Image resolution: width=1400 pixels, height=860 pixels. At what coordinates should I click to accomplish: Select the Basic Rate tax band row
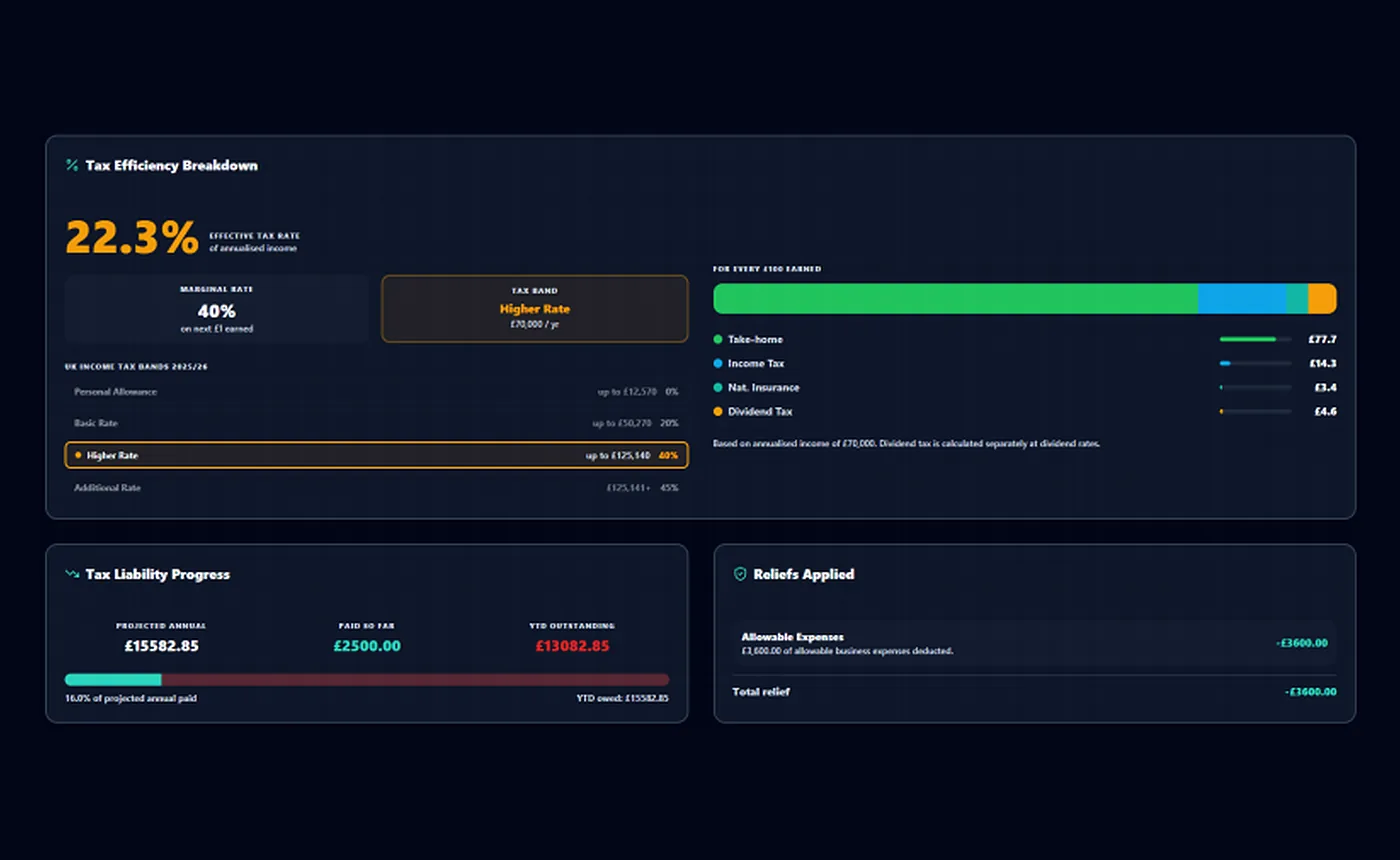[x=376, y=423]
